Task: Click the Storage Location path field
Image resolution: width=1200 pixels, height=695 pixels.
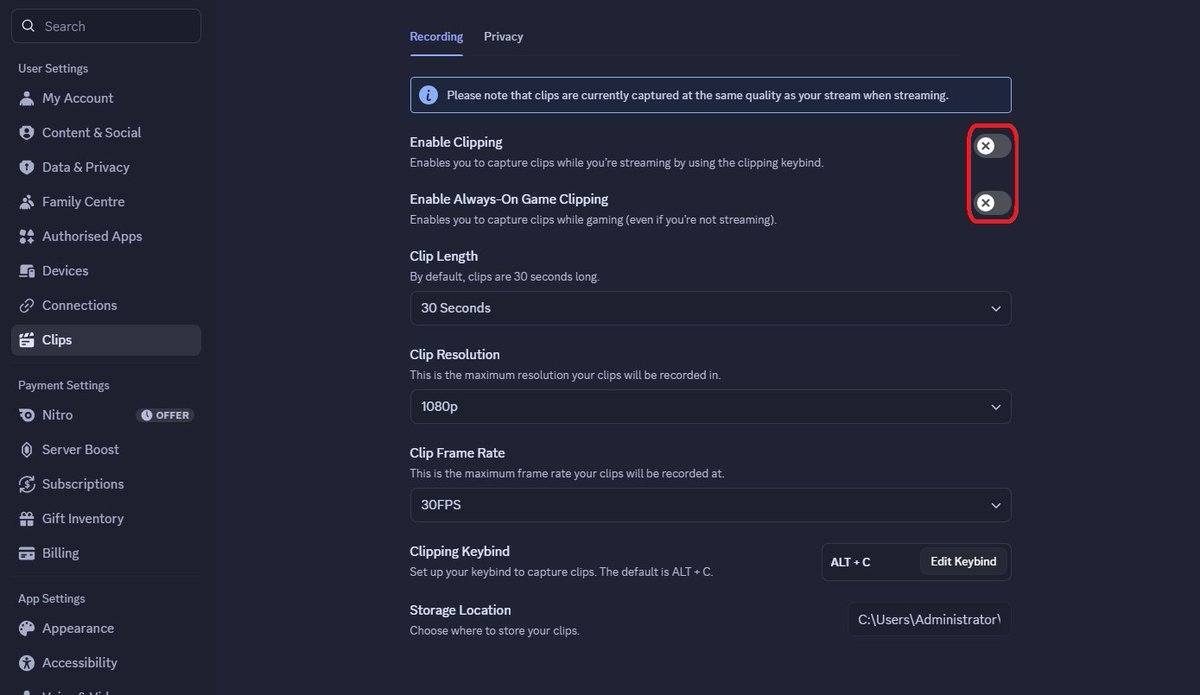Action: (x=930, y=620)
